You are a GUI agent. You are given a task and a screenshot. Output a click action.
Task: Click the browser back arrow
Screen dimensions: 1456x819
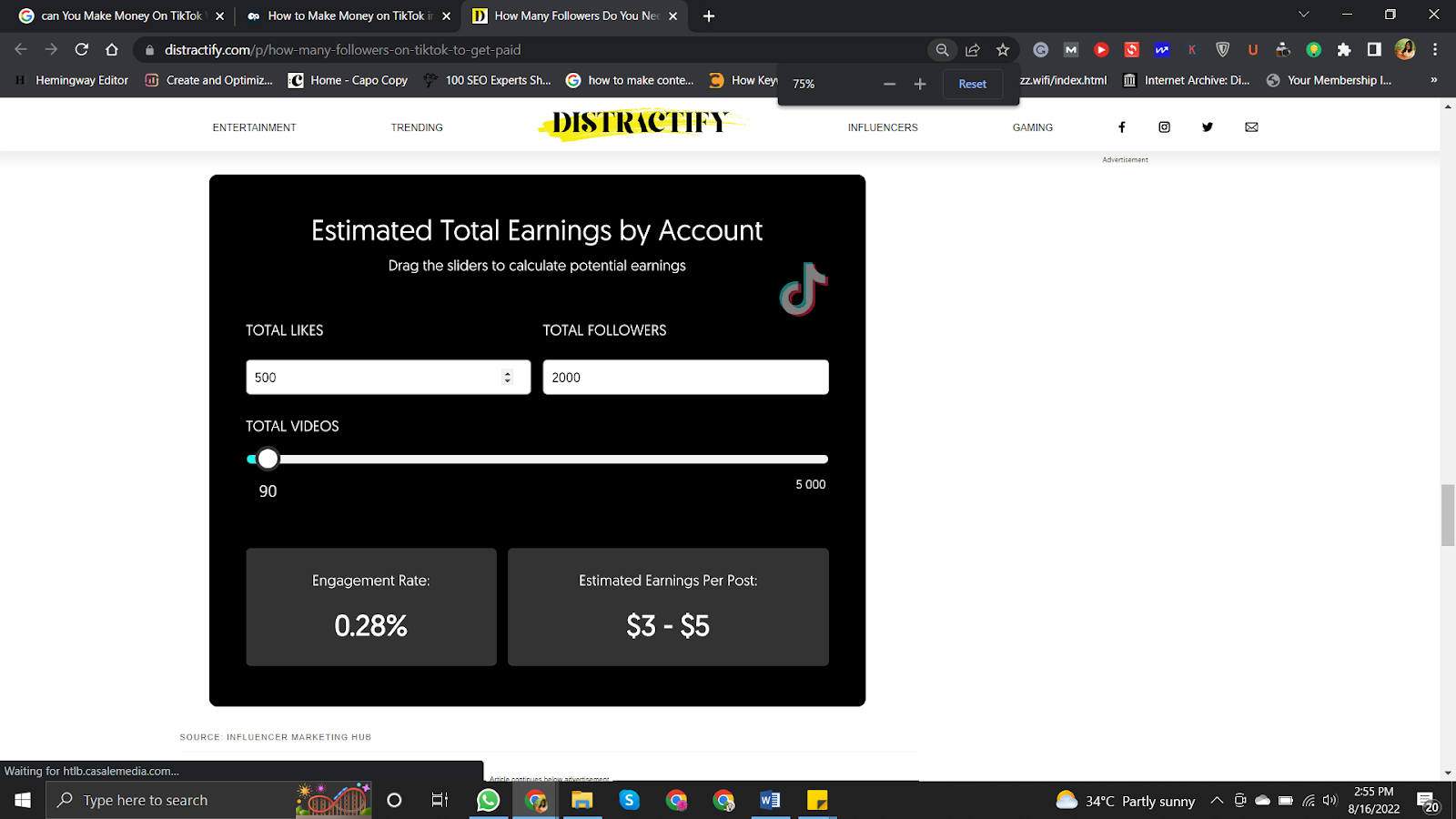click(21, 50)
